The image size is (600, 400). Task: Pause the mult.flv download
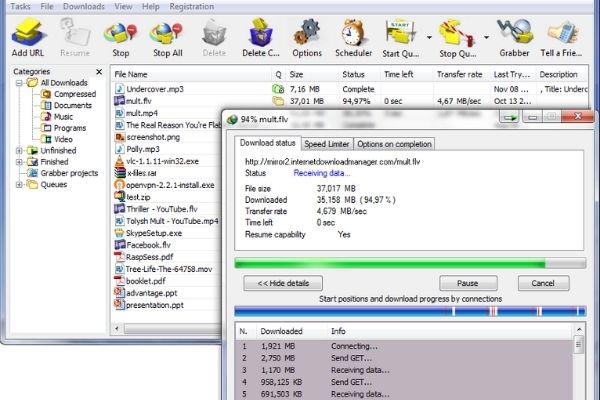click(468, 283)
